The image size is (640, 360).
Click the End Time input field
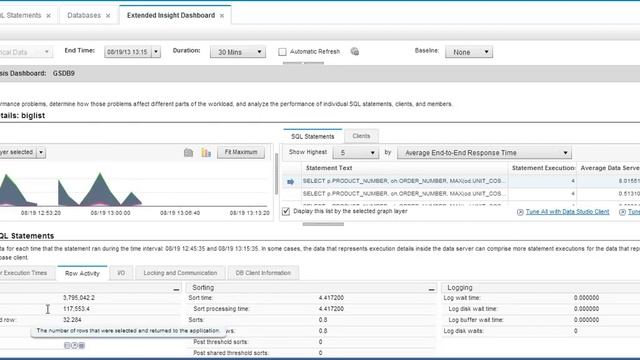point(128,52)
